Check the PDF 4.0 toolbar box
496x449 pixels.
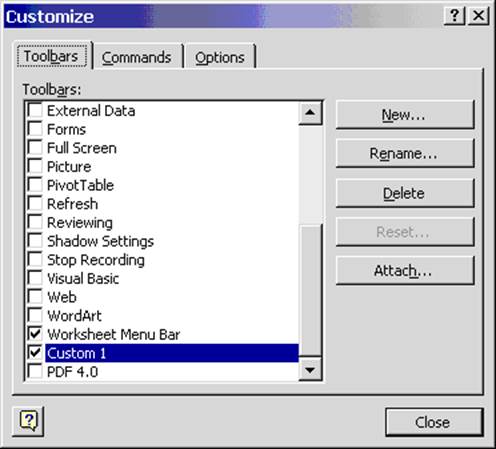(35, 371)
